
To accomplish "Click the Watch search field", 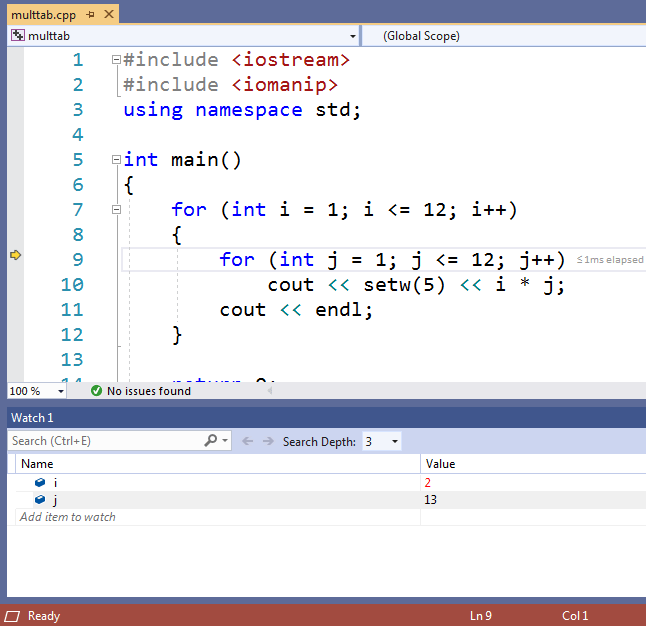I will (x=105, y=441).
